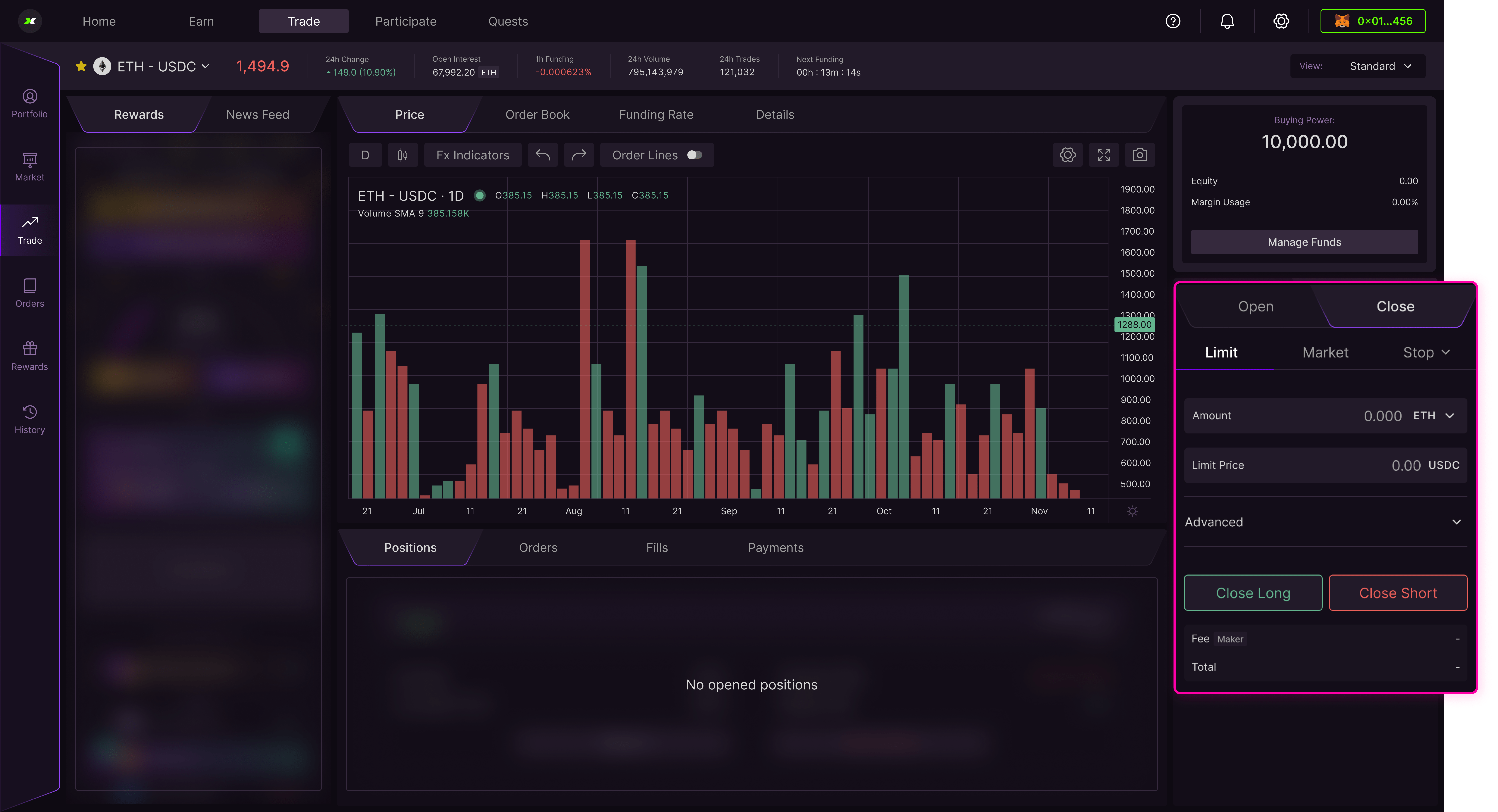This screenshot has width=1498, height=812.
Task: Open History in the sidebar
Action: [x=30, y=420]
